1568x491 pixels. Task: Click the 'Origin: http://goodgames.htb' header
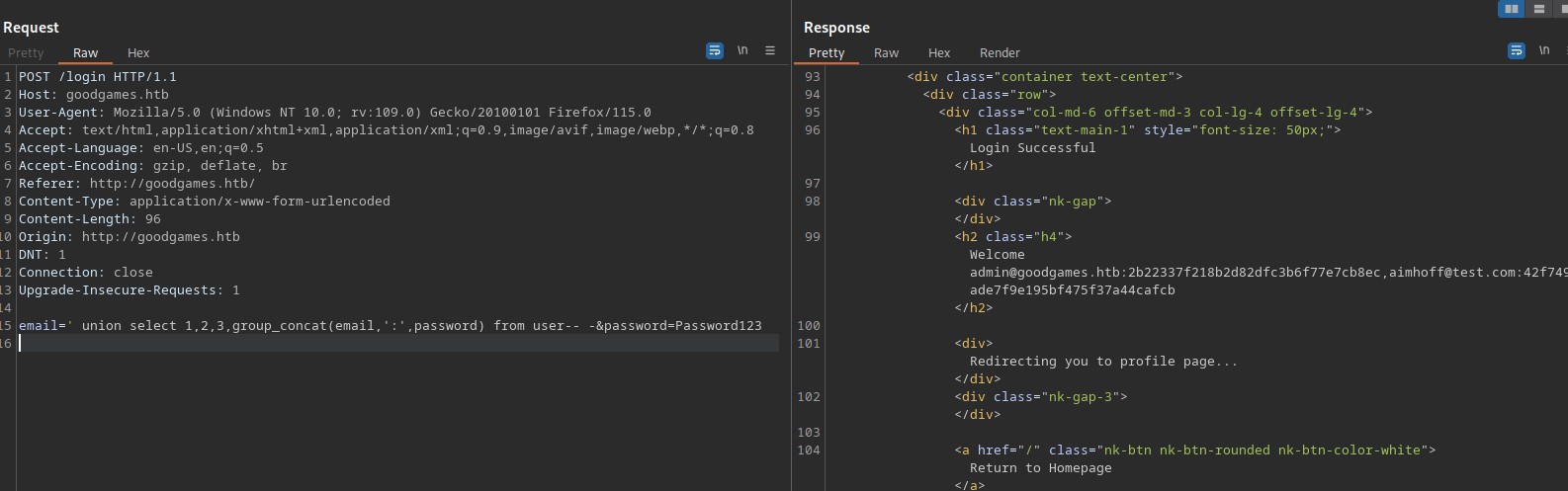(130, 237)
